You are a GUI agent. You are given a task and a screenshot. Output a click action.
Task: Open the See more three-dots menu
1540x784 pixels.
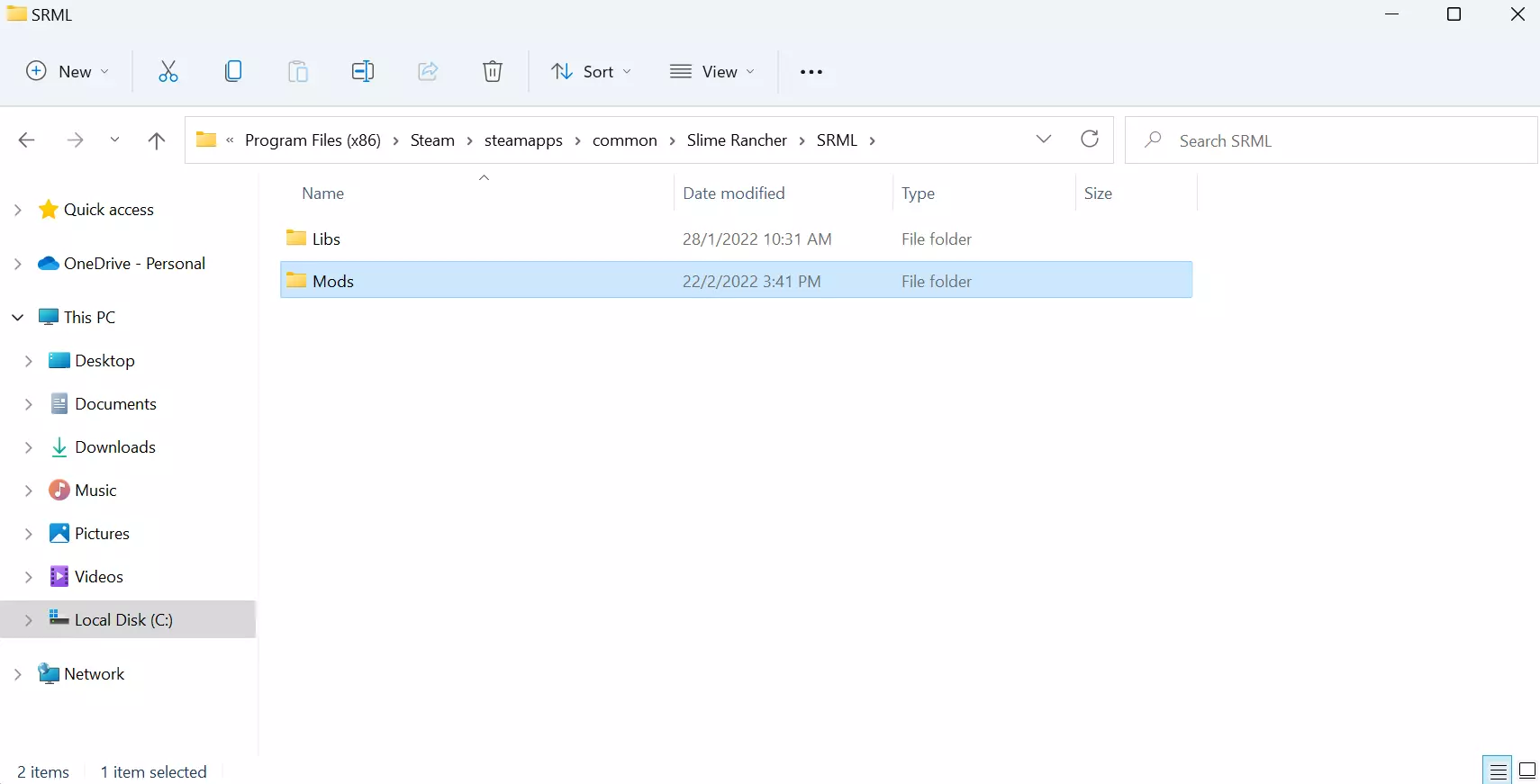pyautogui.click(x=811, y=72)
